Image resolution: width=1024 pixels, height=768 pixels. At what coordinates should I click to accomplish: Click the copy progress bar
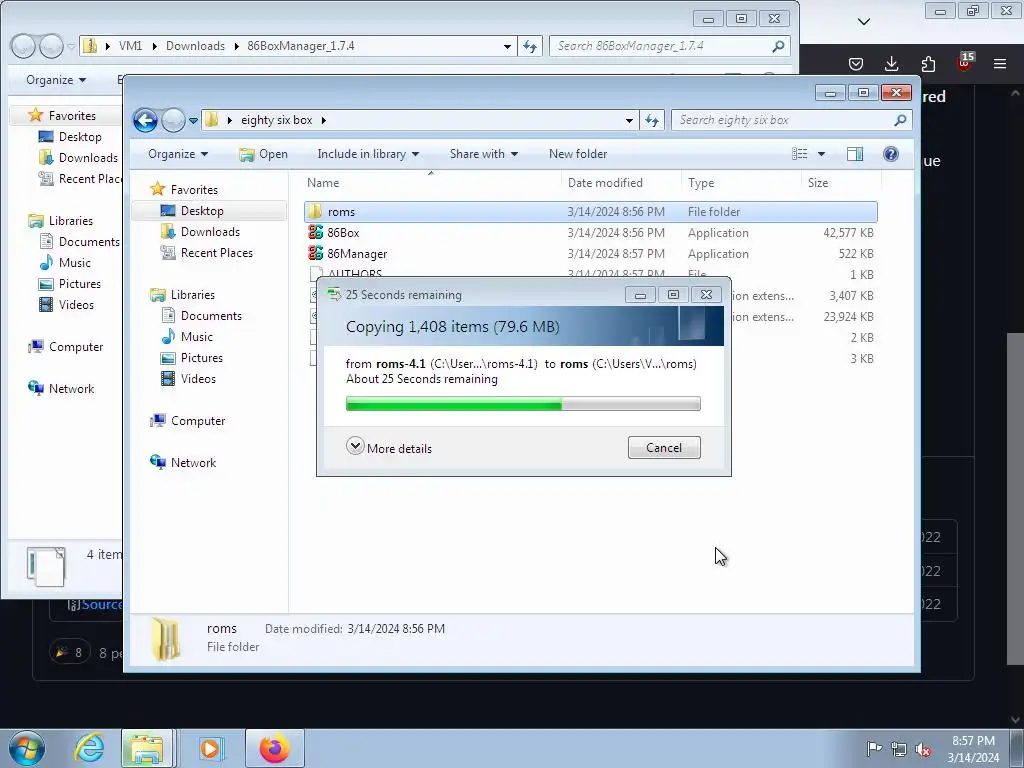523,404
